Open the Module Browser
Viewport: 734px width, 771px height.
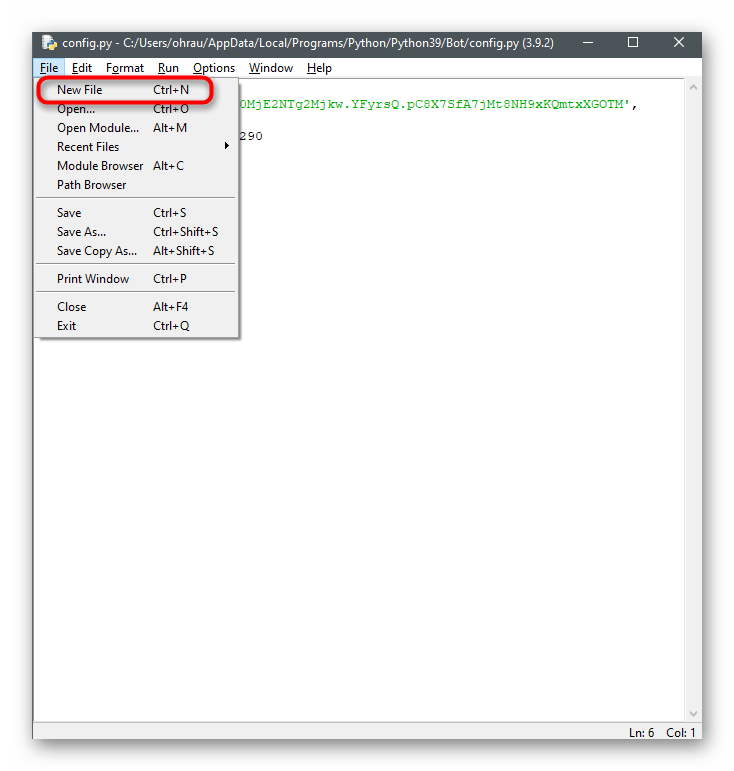coord(100,166)
